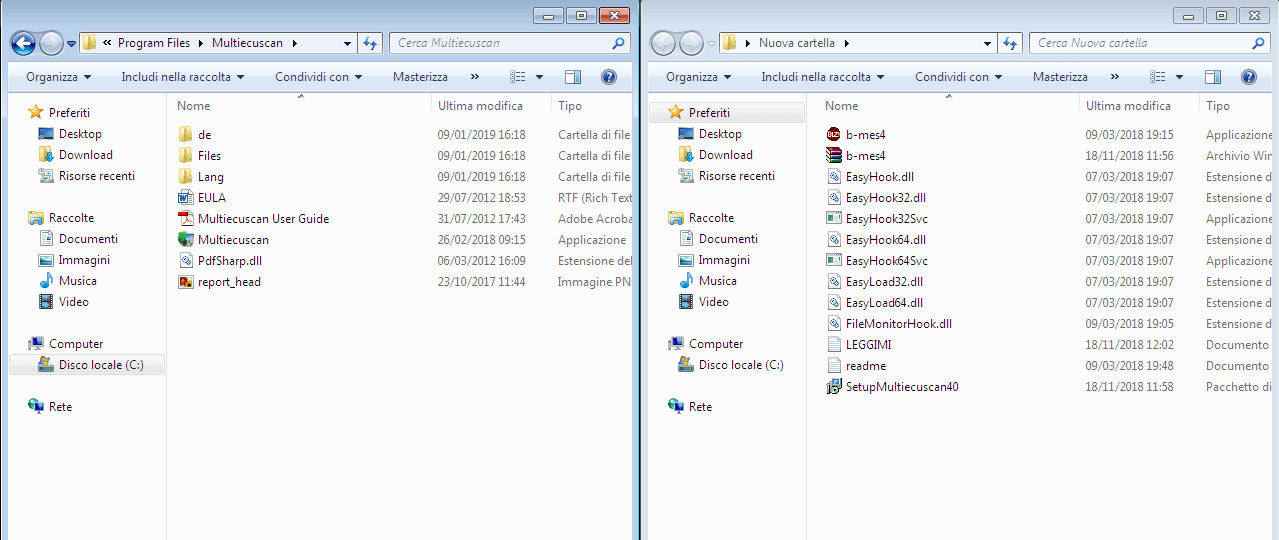
Task: Expand toolbar overflow chevron in Multiecuscan window
Action: click(x=474, y=77)
